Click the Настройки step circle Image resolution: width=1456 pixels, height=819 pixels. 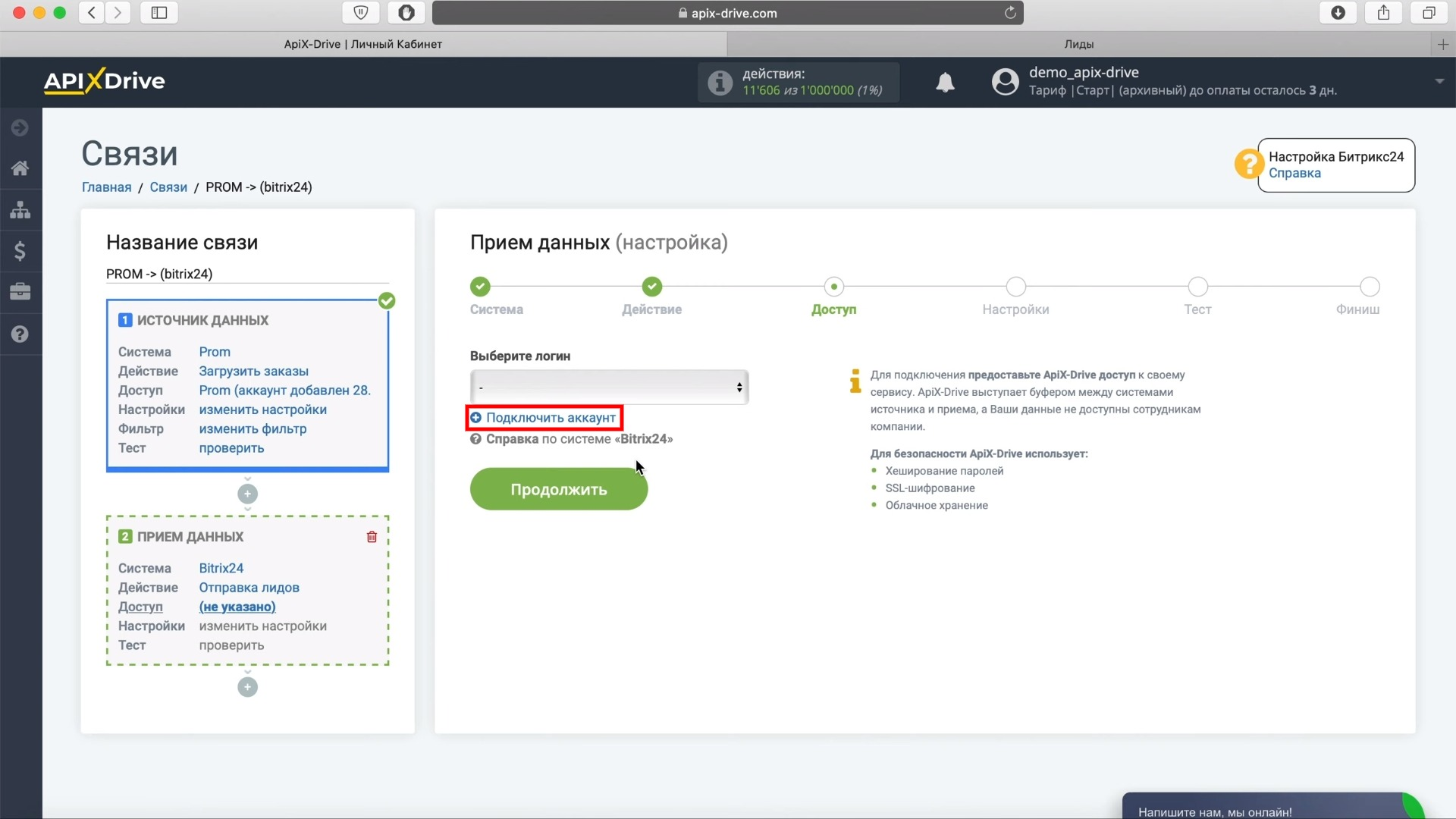click(x=1016, y=287)
